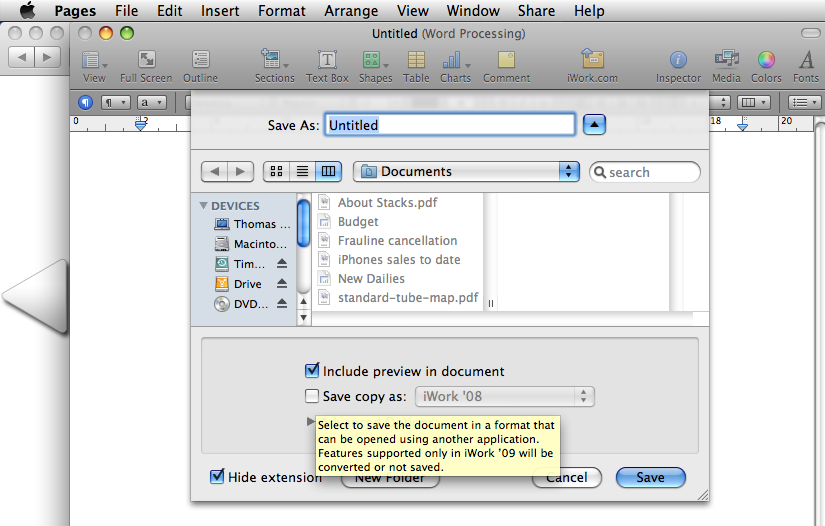Open the View toolbar menu in Pages

94,67
